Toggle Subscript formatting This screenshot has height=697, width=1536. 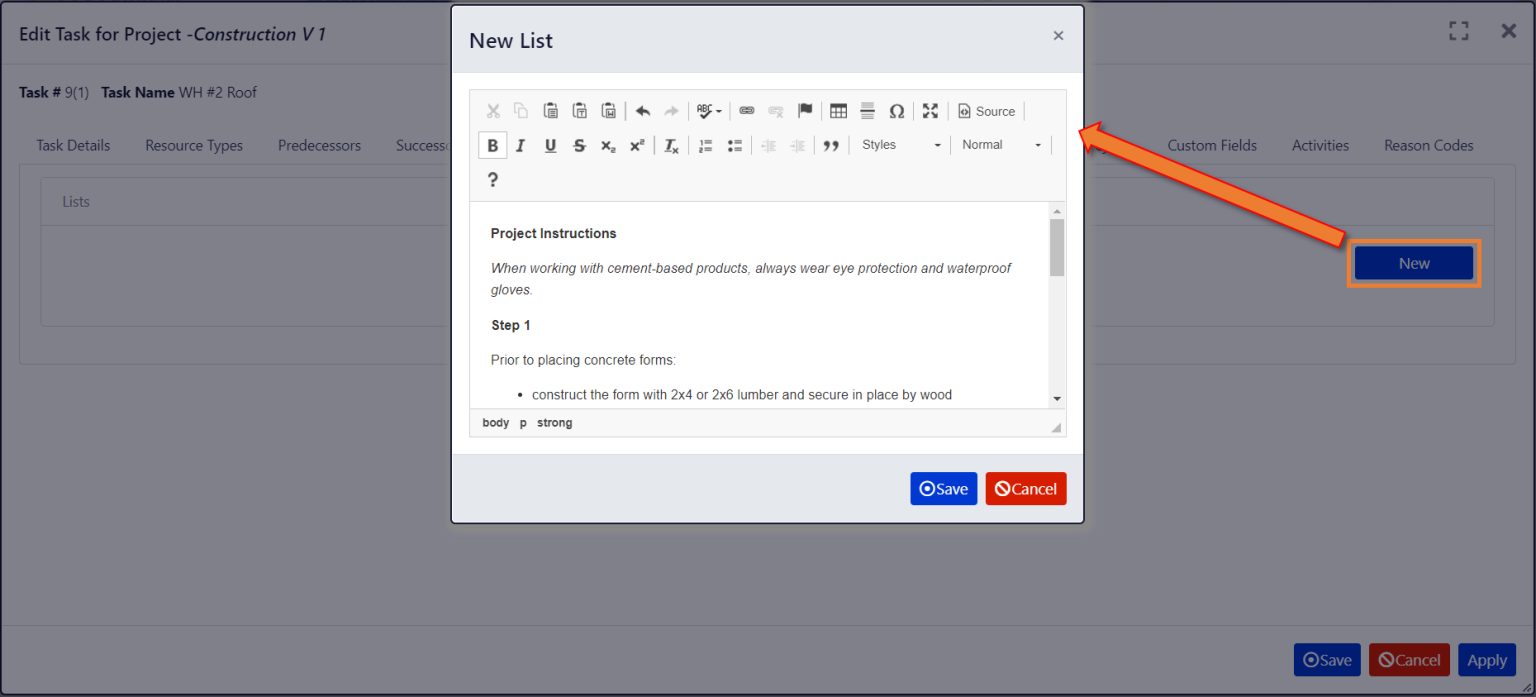pos(608,145)
